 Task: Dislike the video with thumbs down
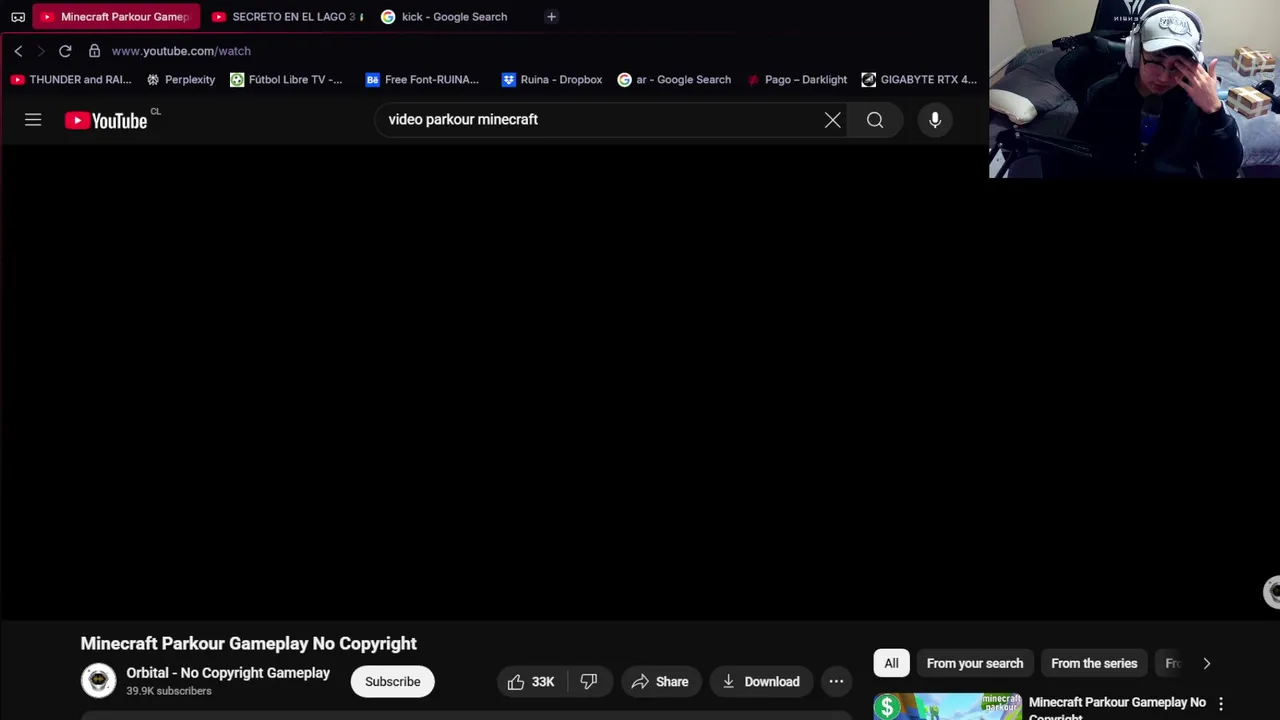tap(589, 682)
